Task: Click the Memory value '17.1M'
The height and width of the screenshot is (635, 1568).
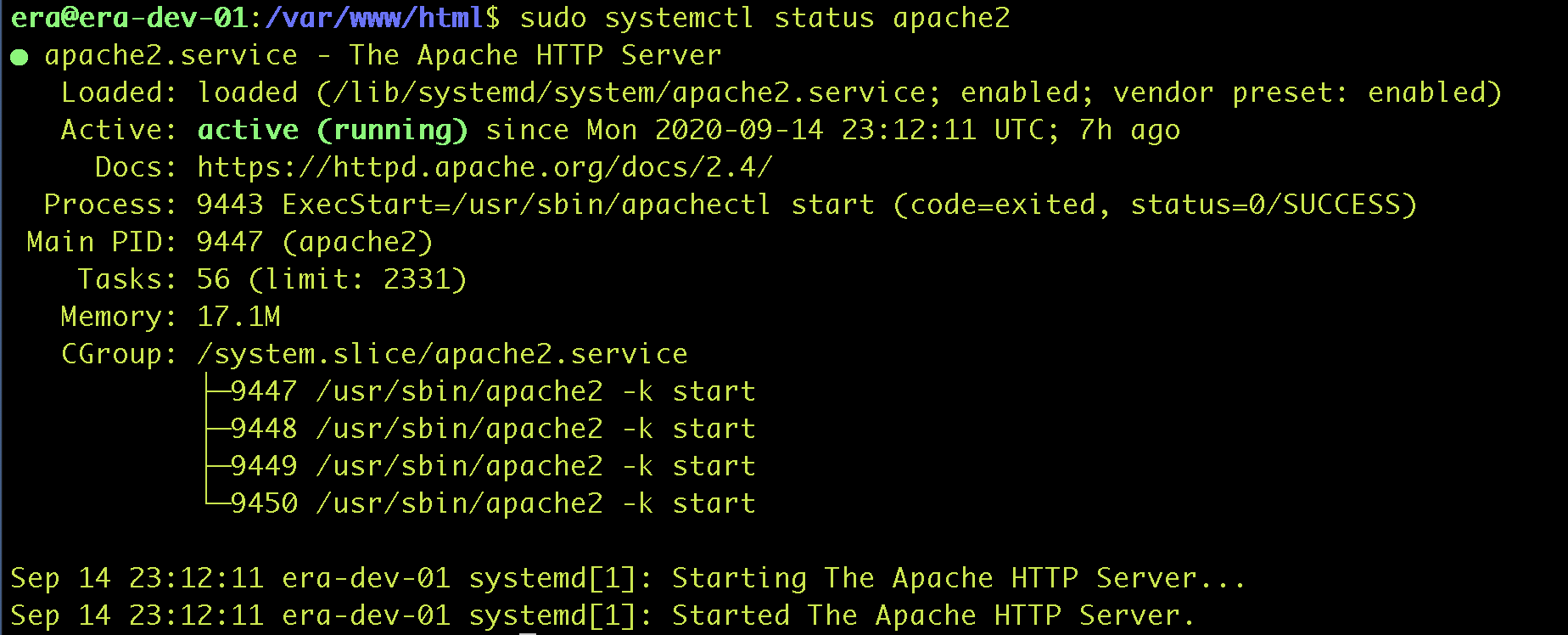Action: [x=238, y=317]
